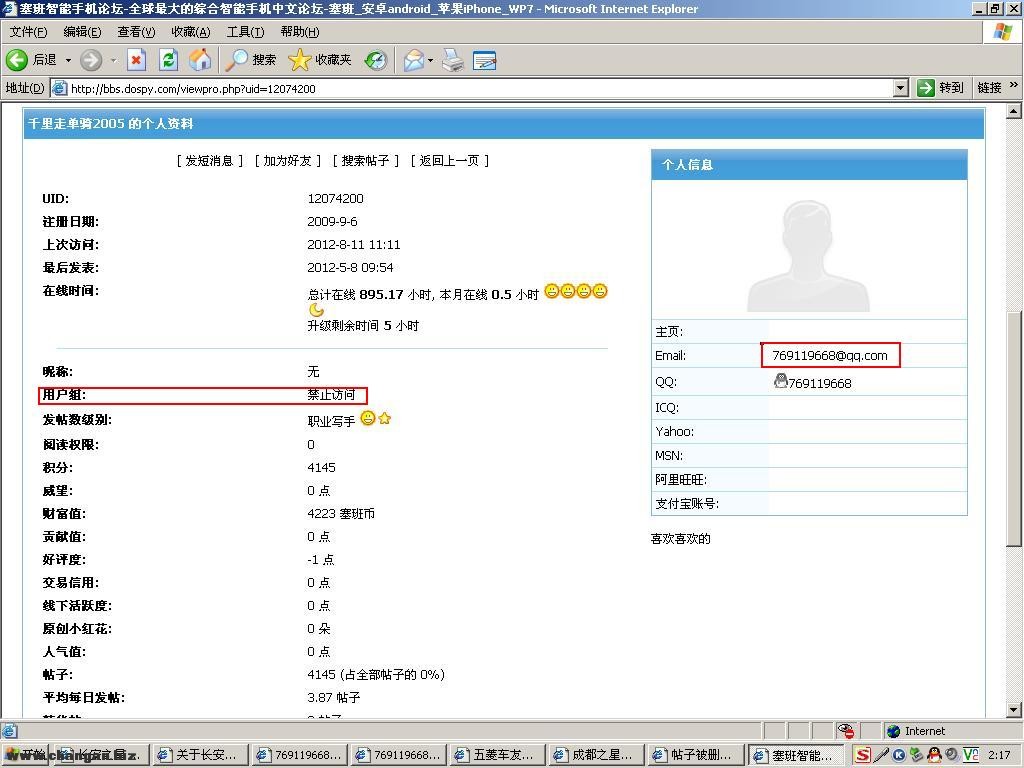Go to the Home page icon
1024x768 pixels.
point(200,60)
